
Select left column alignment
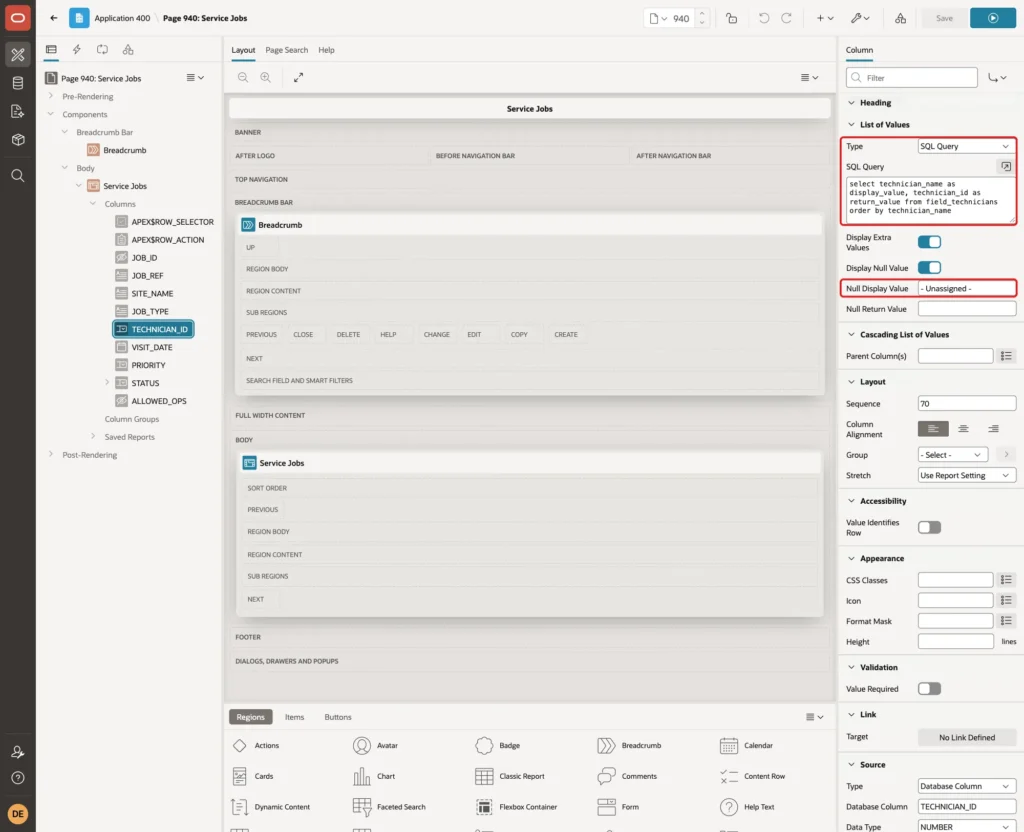coord(933,429)
